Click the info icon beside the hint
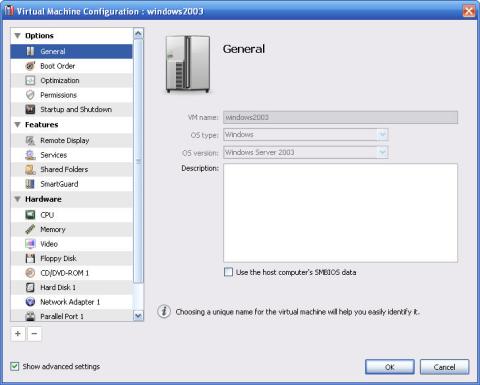This screenshot has width=480, height=385. [164, 312]
